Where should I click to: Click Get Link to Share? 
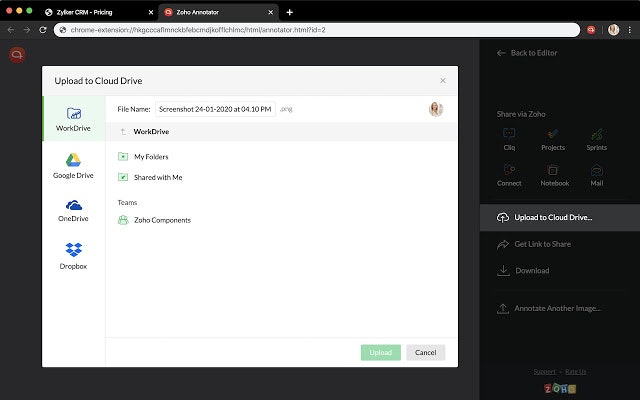pyautogui.click(x=534, y=244)
